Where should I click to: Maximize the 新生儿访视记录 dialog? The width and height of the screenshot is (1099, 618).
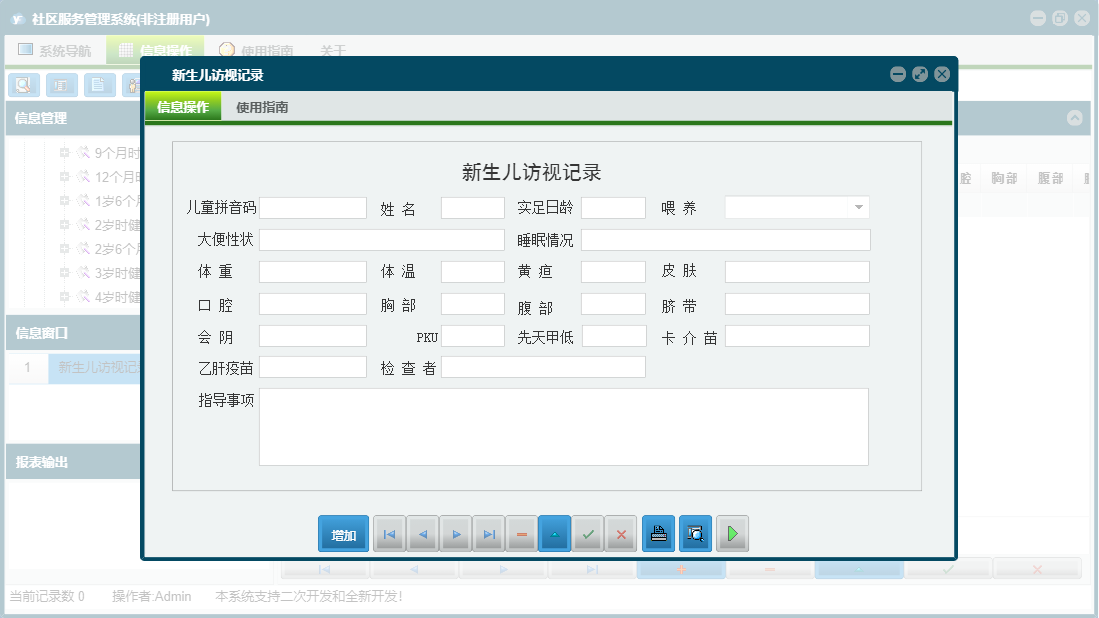[x=920, y=74]
